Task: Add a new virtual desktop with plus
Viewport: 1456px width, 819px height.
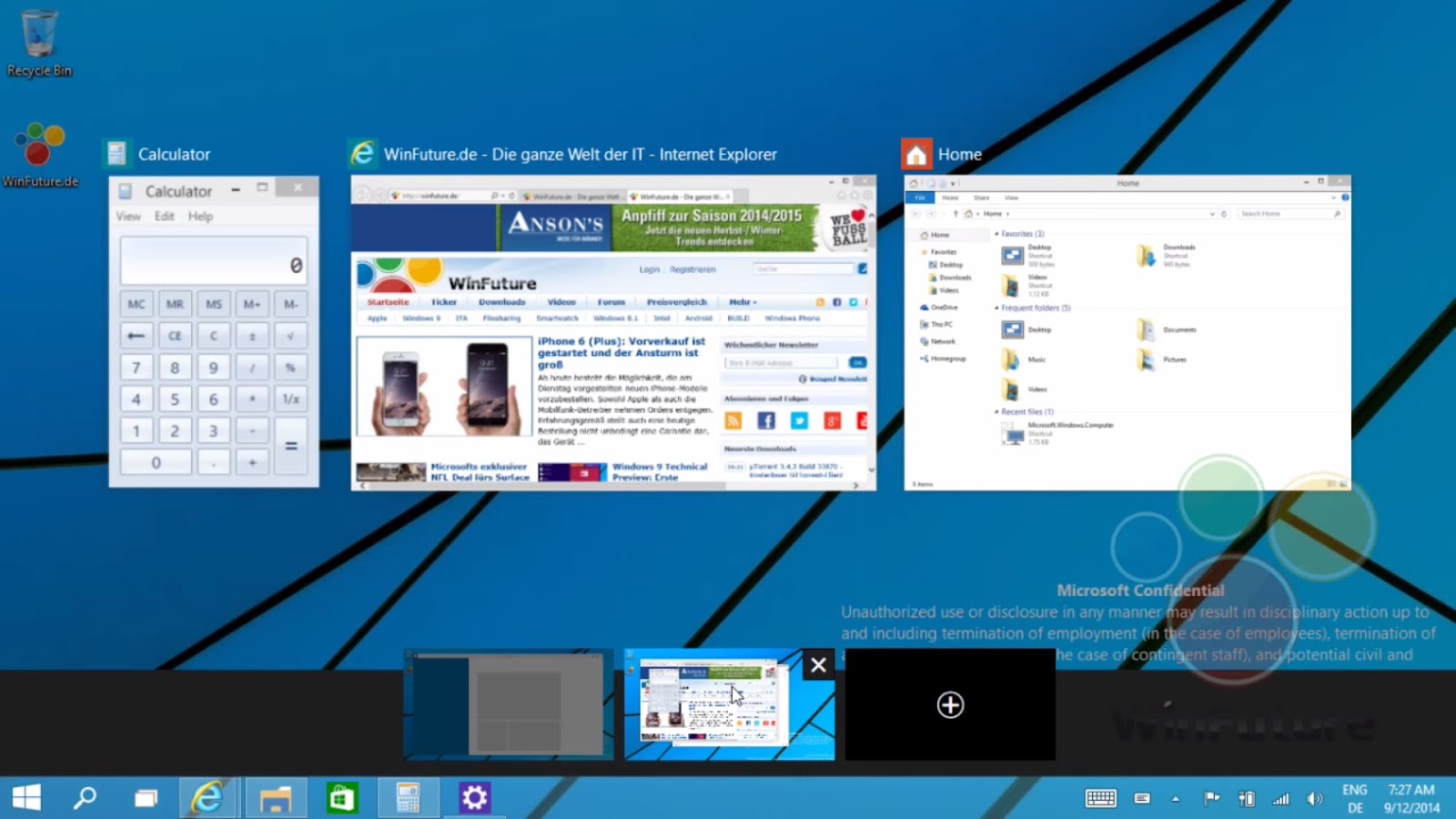Action: pyautogui.click(x=950, y=704)
